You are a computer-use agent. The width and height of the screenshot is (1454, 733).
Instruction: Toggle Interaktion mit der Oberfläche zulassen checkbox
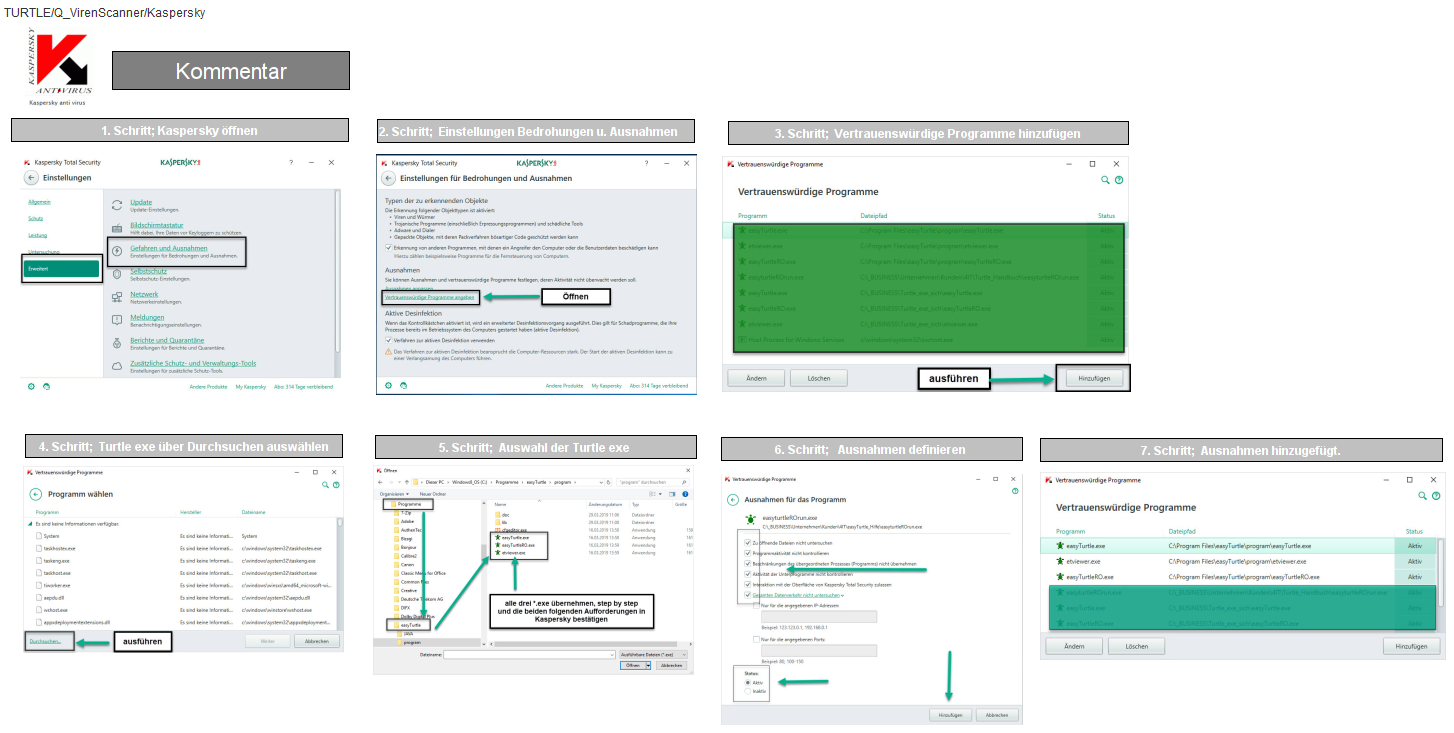(x=747, y=585)
